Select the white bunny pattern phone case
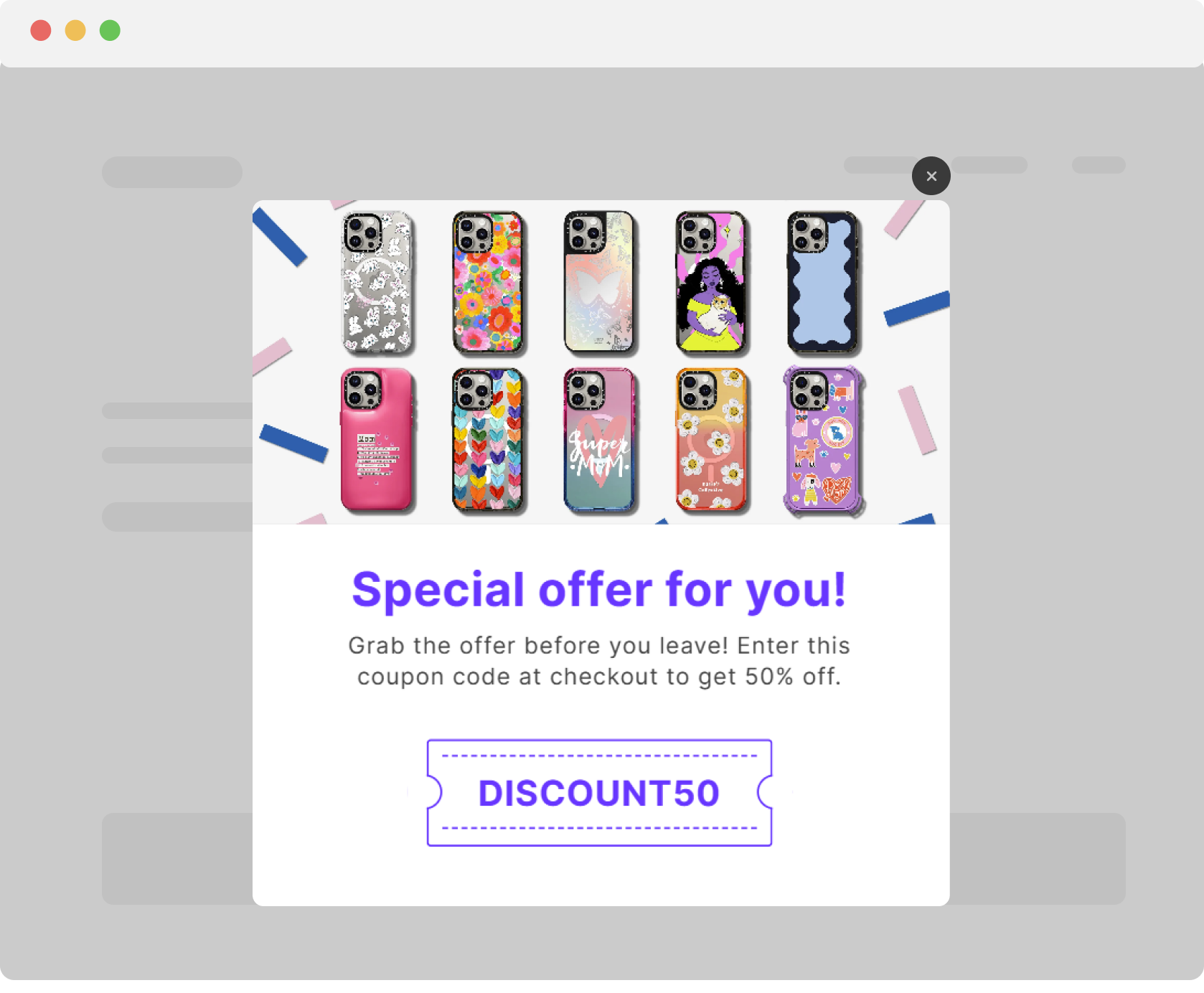 (x=378, y=283)
